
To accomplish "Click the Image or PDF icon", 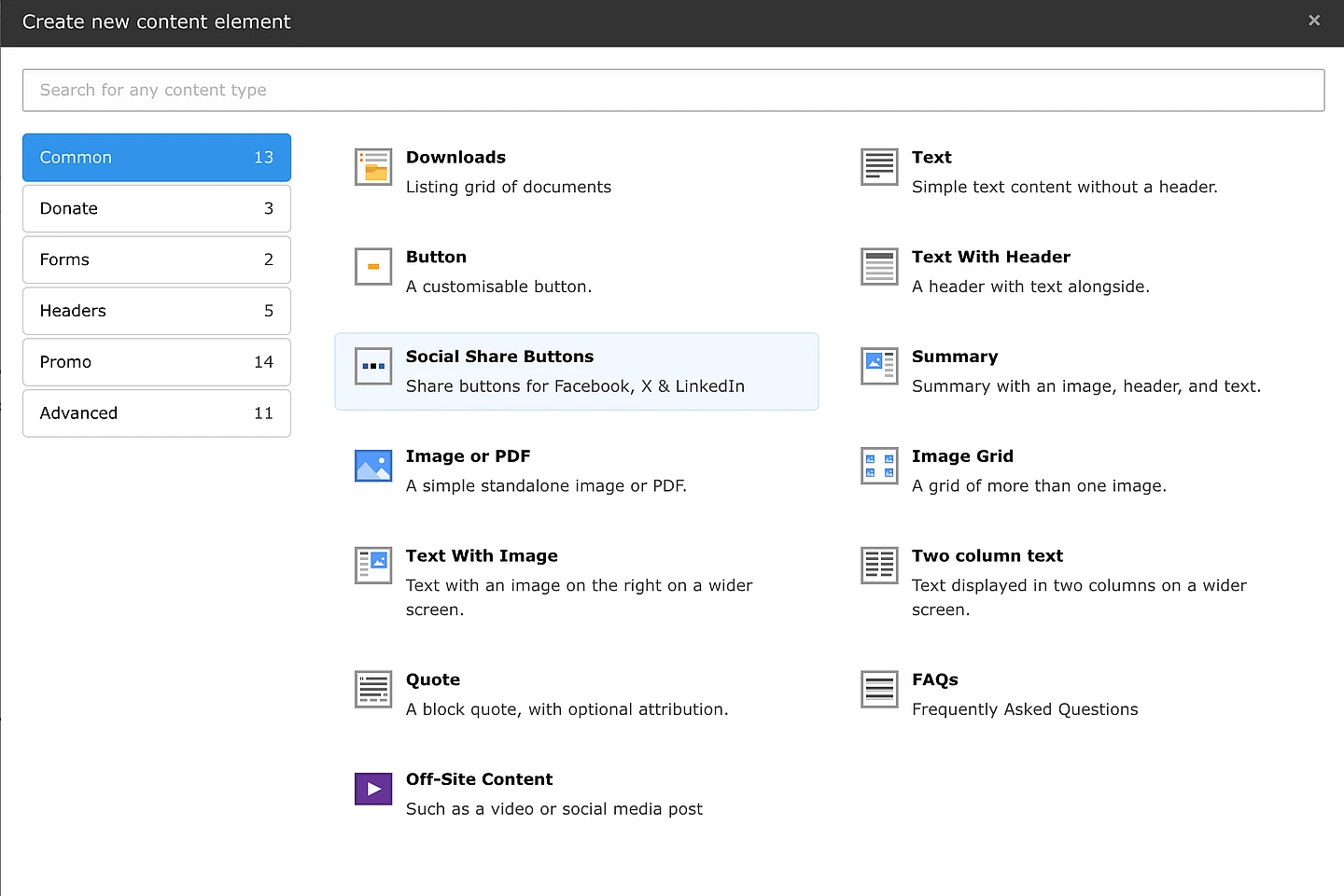I will (373, 466).
